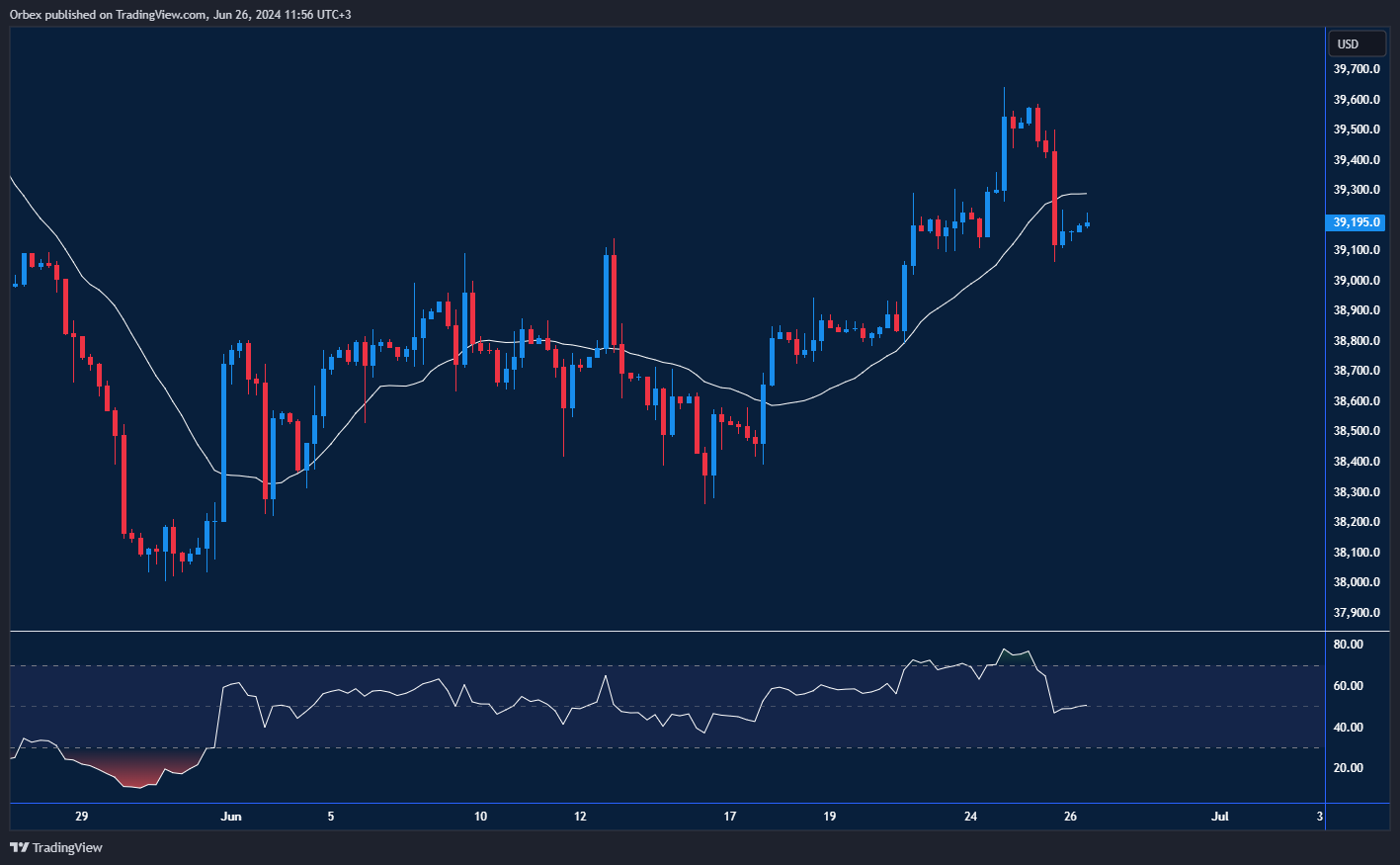Click the 20.00 RSI scale label
The width and height of the screenshot is (1400, 865).
pyautogui.click(x=1348, y=768)
